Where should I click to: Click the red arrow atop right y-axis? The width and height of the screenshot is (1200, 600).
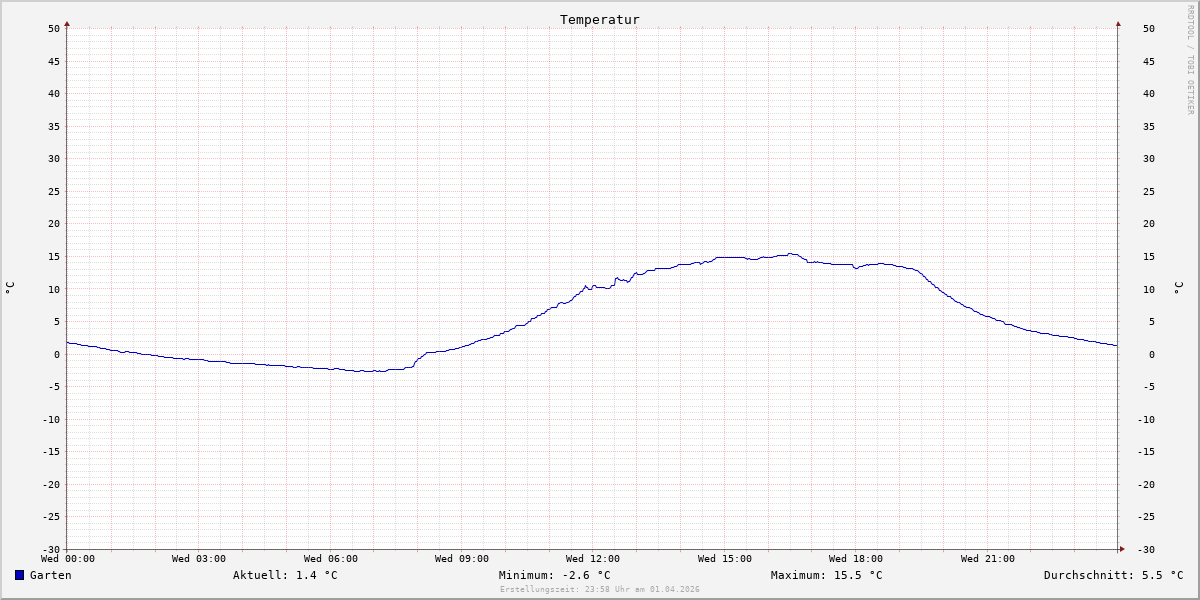(1118, 23)
